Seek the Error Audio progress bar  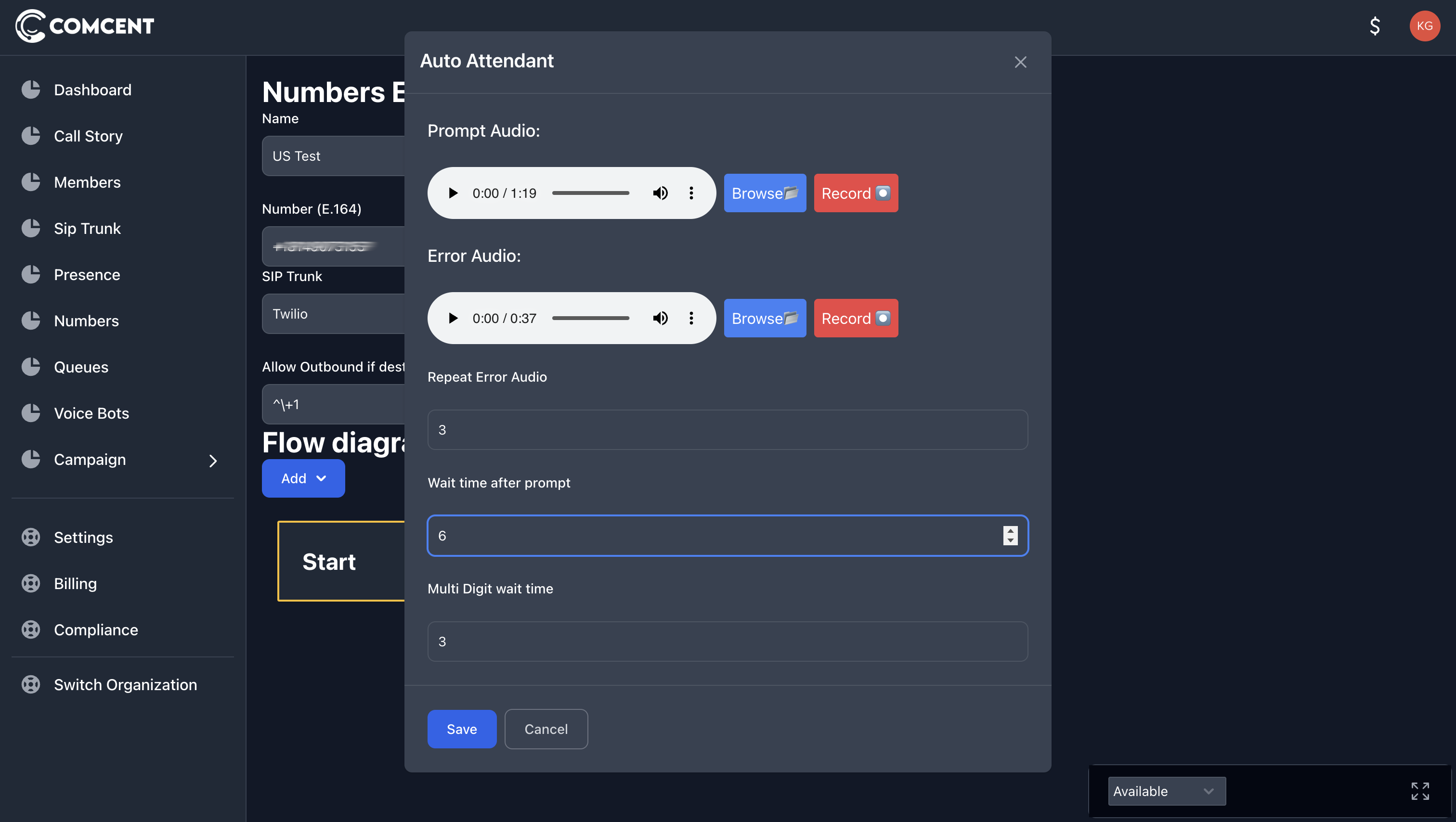pos(591,318)
